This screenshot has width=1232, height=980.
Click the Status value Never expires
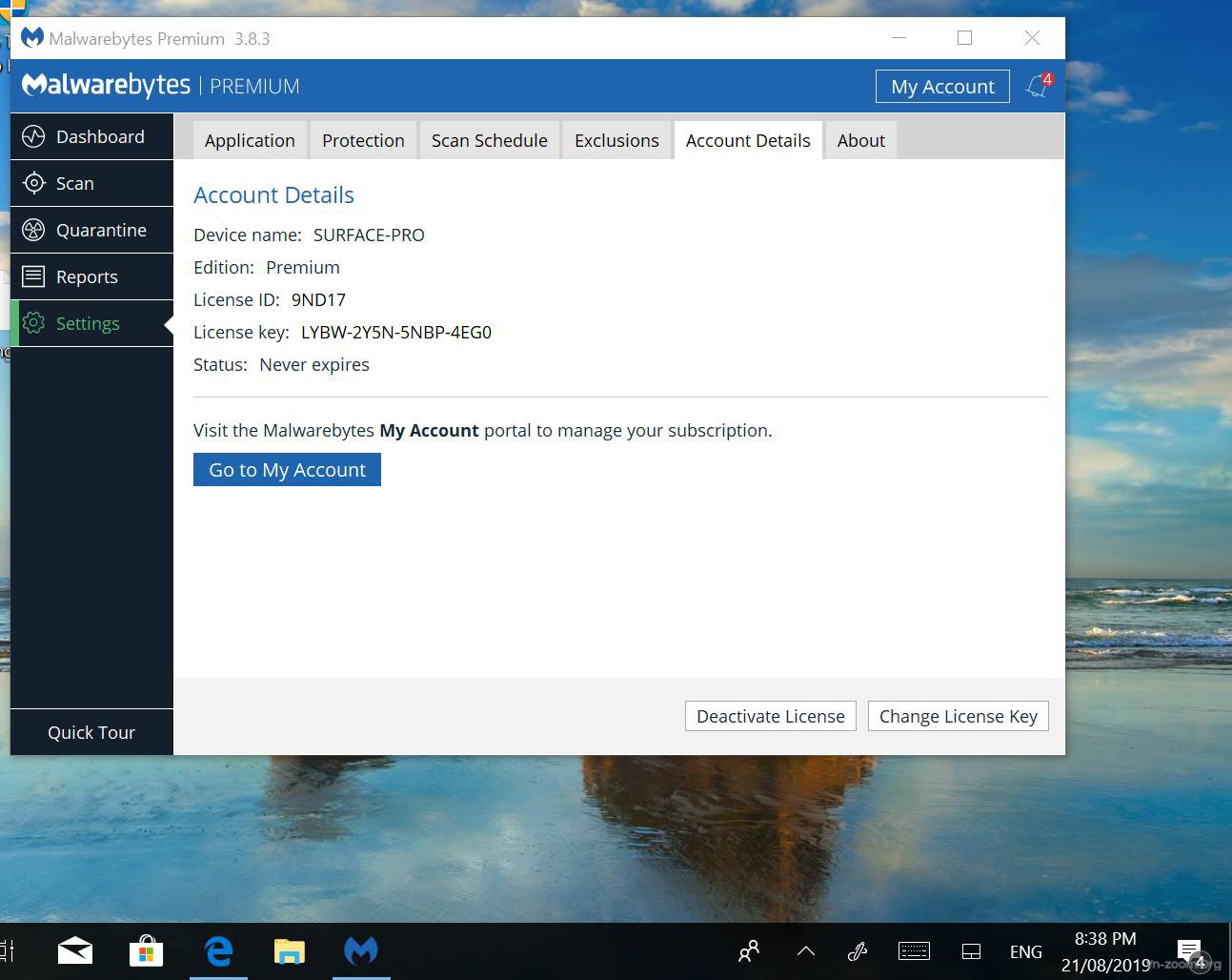click(x=314, y=364)
